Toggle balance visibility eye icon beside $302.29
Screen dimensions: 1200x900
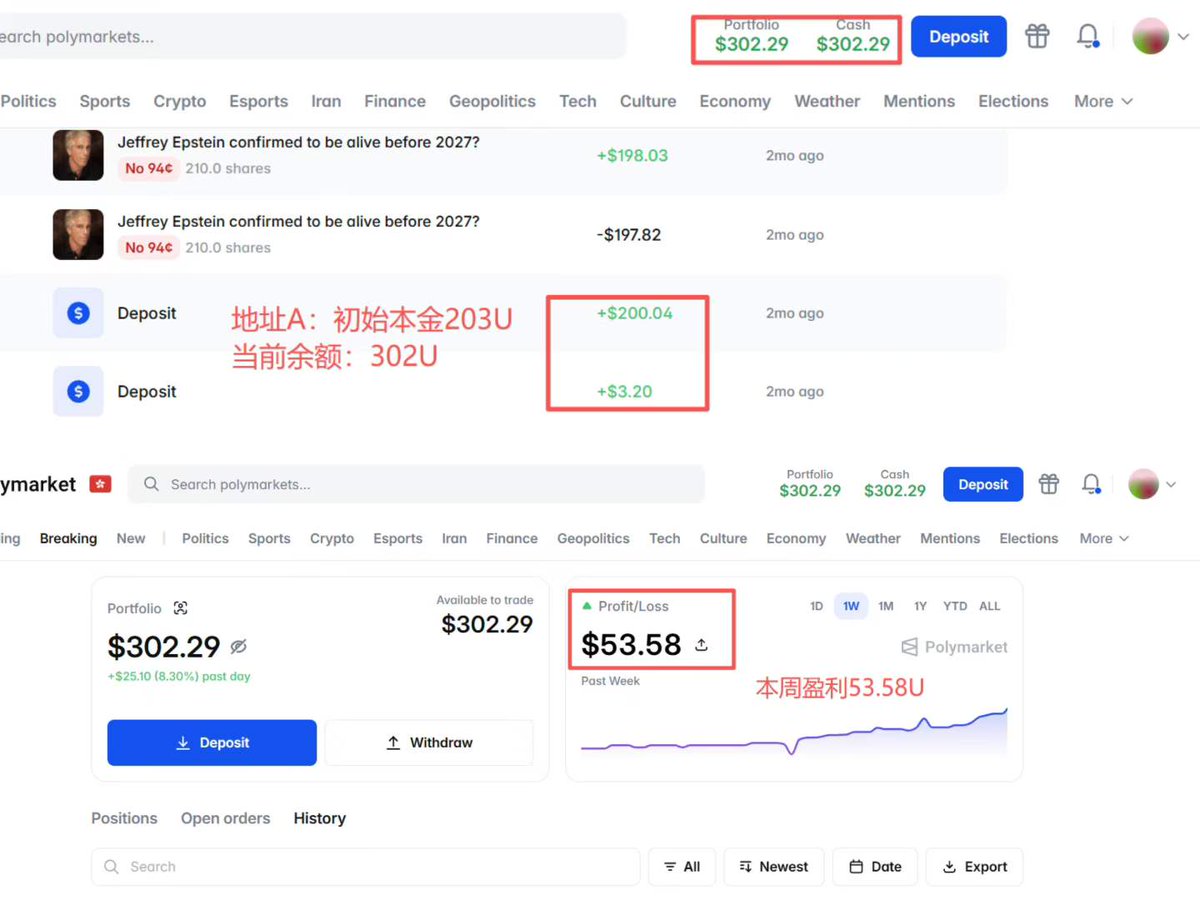tap(238, 647)
